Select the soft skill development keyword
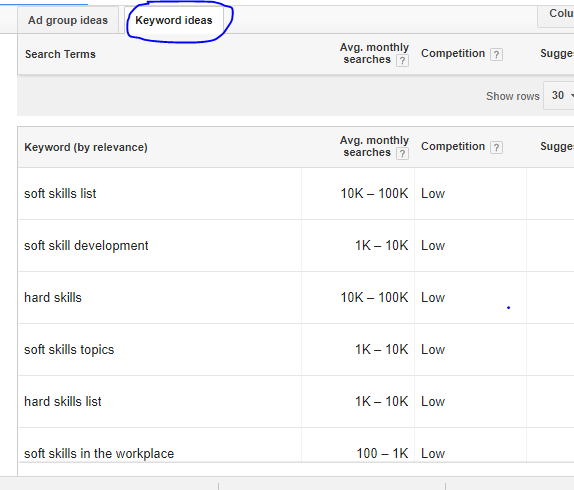The width and height of the screenshot is (574, 490). [x=86, y=246]
